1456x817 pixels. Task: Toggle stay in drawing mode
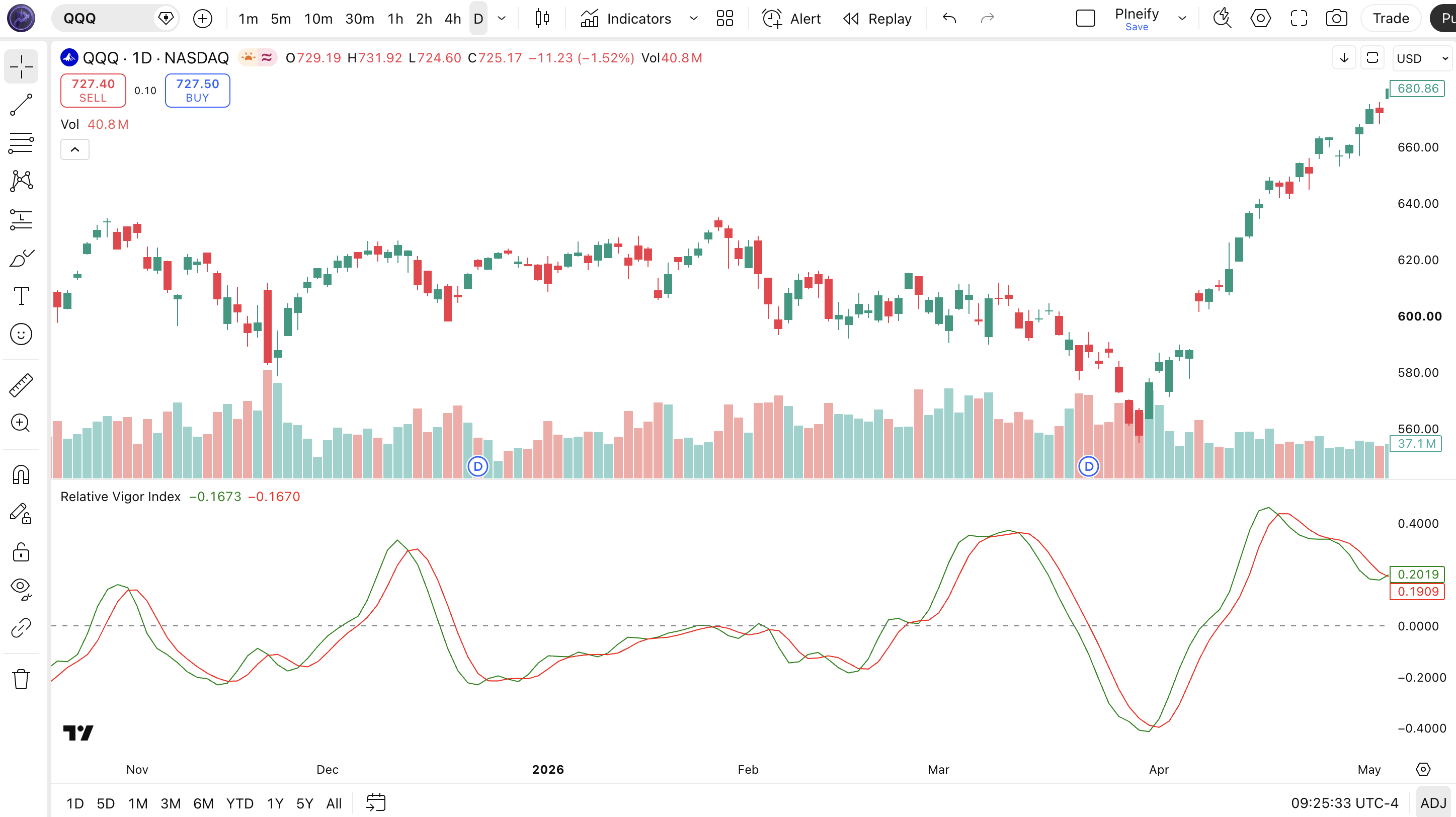21,513
